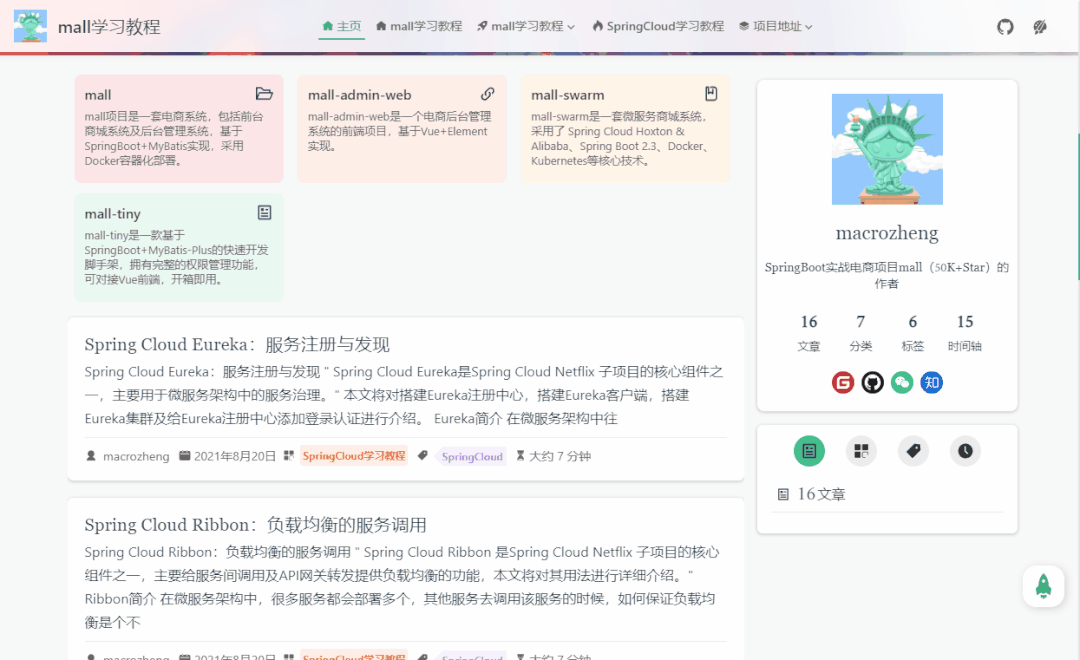The height and width of the screenshot is (660, 1080).
Task: View the 6 标签 tags count
Action: tap(913, 332)
